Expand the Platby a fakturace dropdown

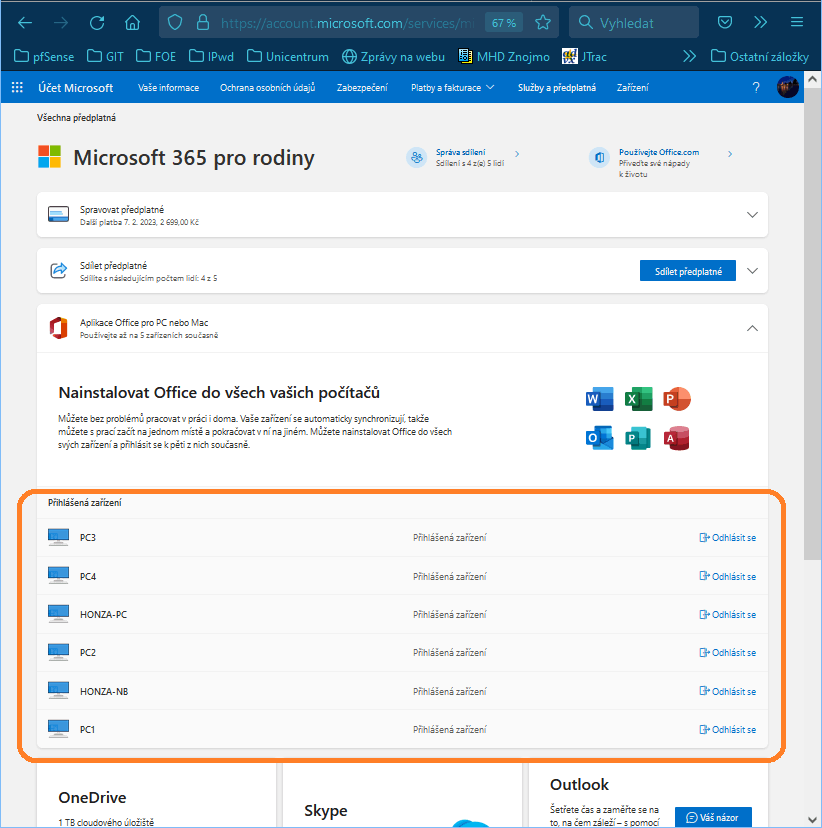click(452, 88)
